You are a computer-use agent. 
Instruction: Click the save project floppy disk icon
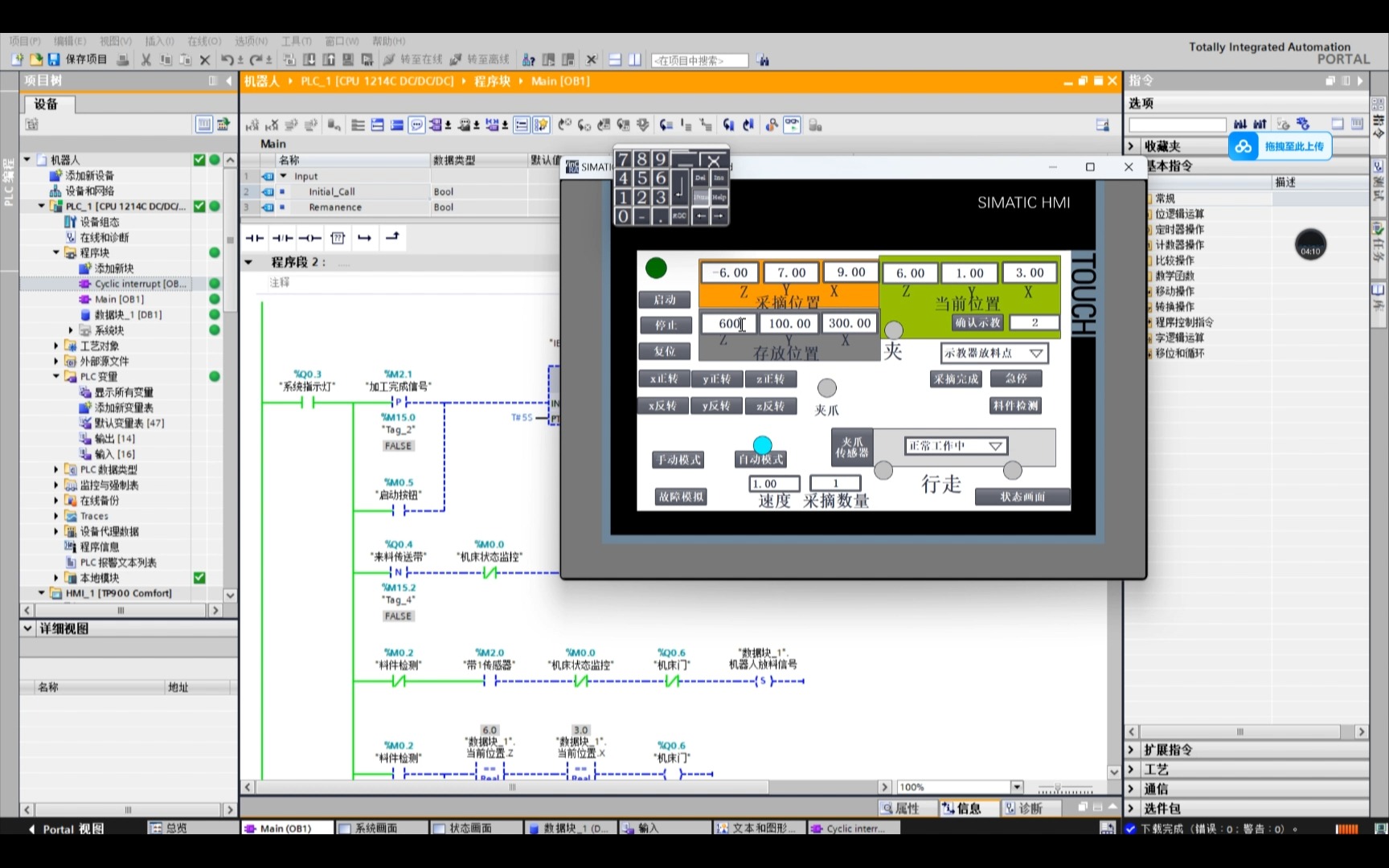54,59
